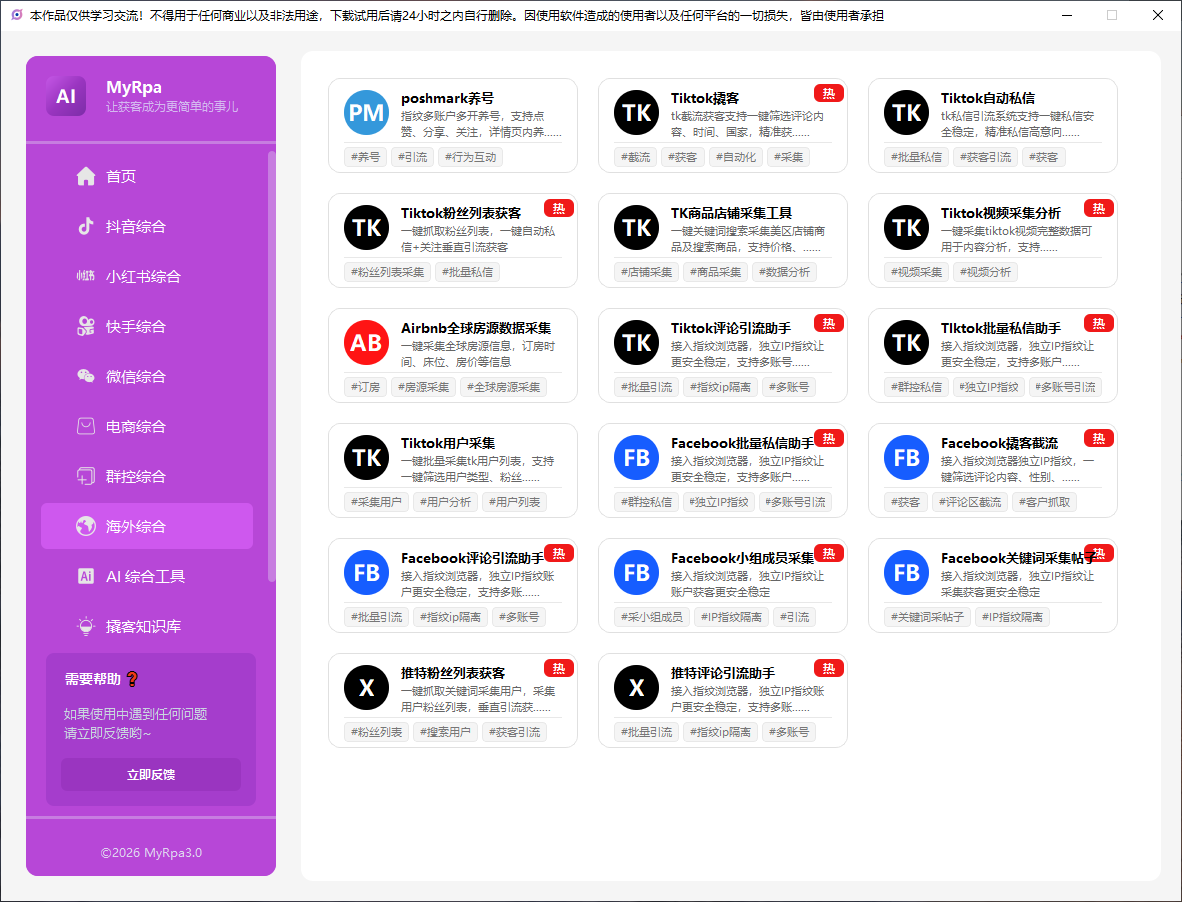The image size is (1182, 902).
Task: Click the X avatar of 推特粉丝列表获客
Action: click(366, 687)
